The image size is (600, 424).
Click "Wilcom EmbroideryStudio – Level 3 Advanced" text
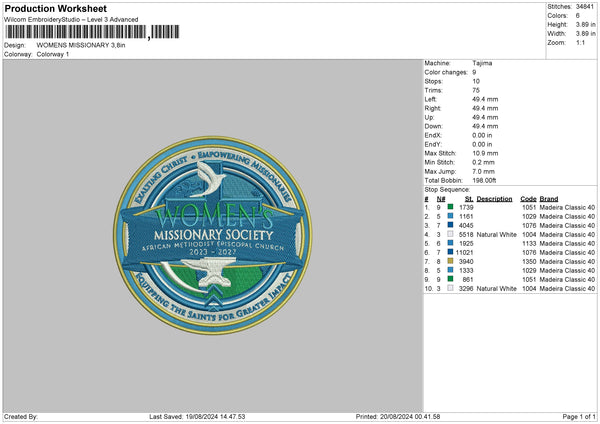71,20
